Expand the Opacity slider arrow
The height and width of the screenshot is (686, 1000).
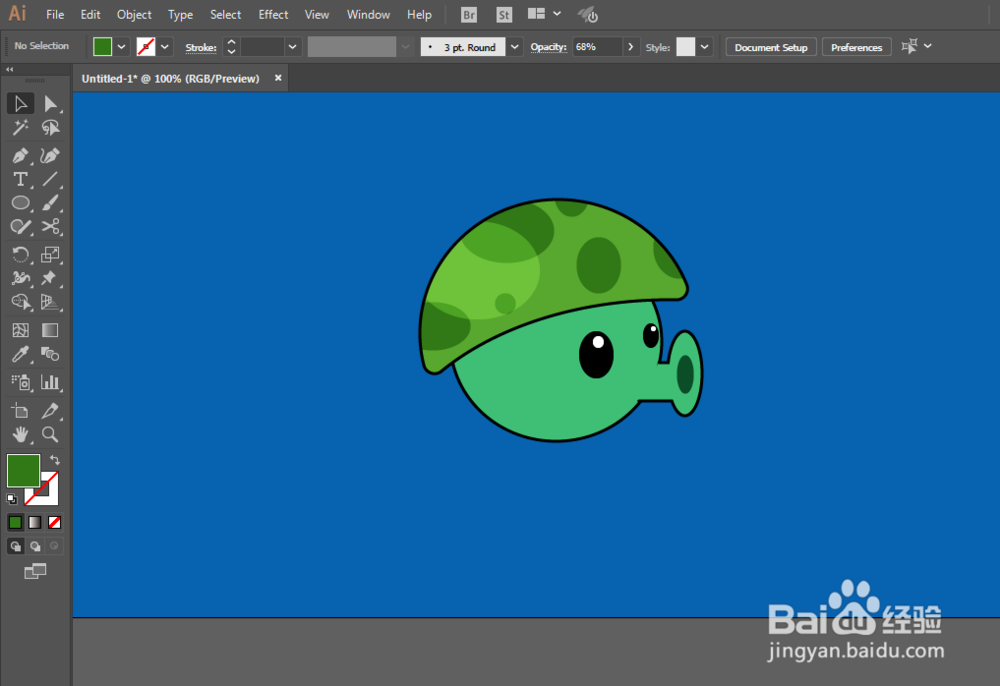point(630,47)
